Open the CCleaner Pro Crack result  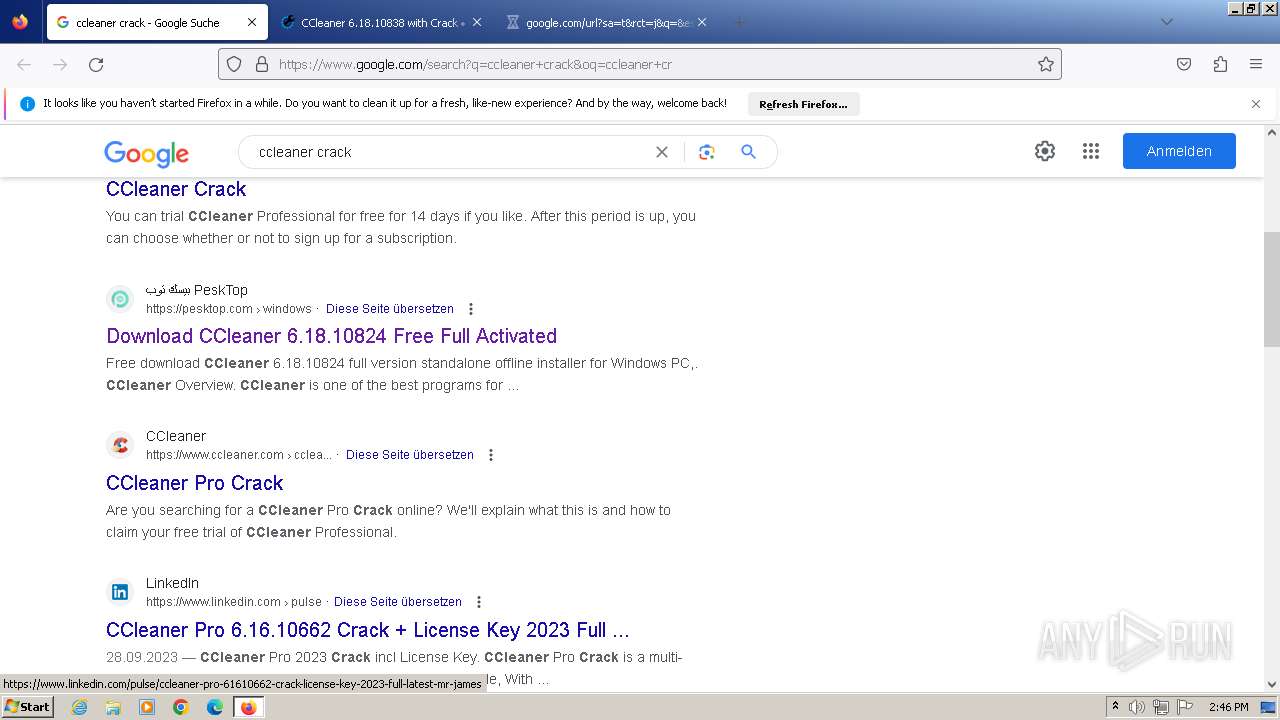coord(195,483)
